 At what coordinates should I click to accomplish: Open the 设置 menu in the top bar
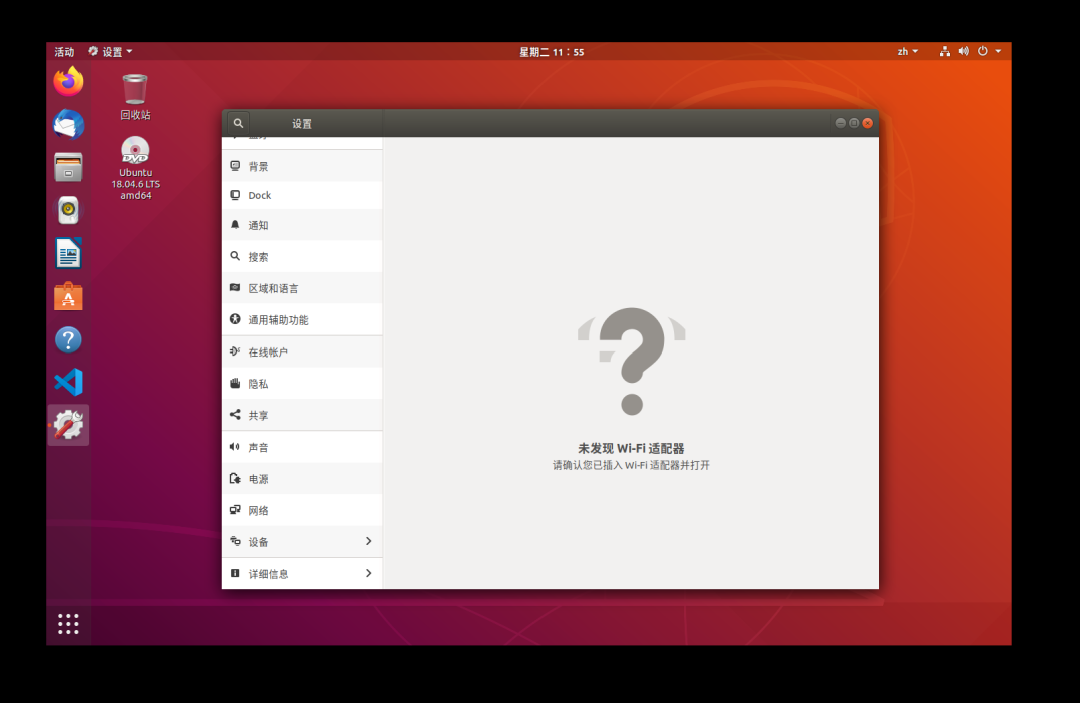pos(110,51)
